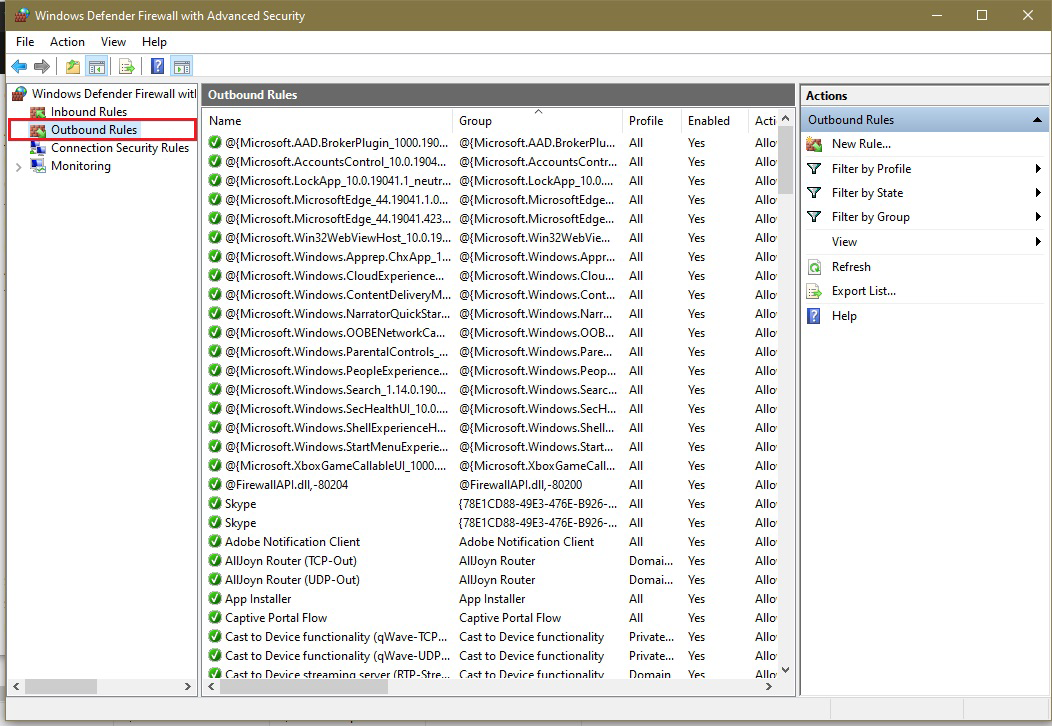The image size is (1052, 726).
Task: Select the AllJoyn Router (UDP-Out) rule
Action: 491,580
